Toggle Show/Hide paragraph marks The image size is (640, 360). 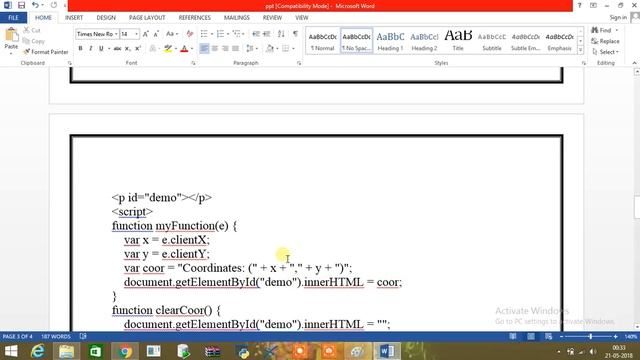(295, 34)
